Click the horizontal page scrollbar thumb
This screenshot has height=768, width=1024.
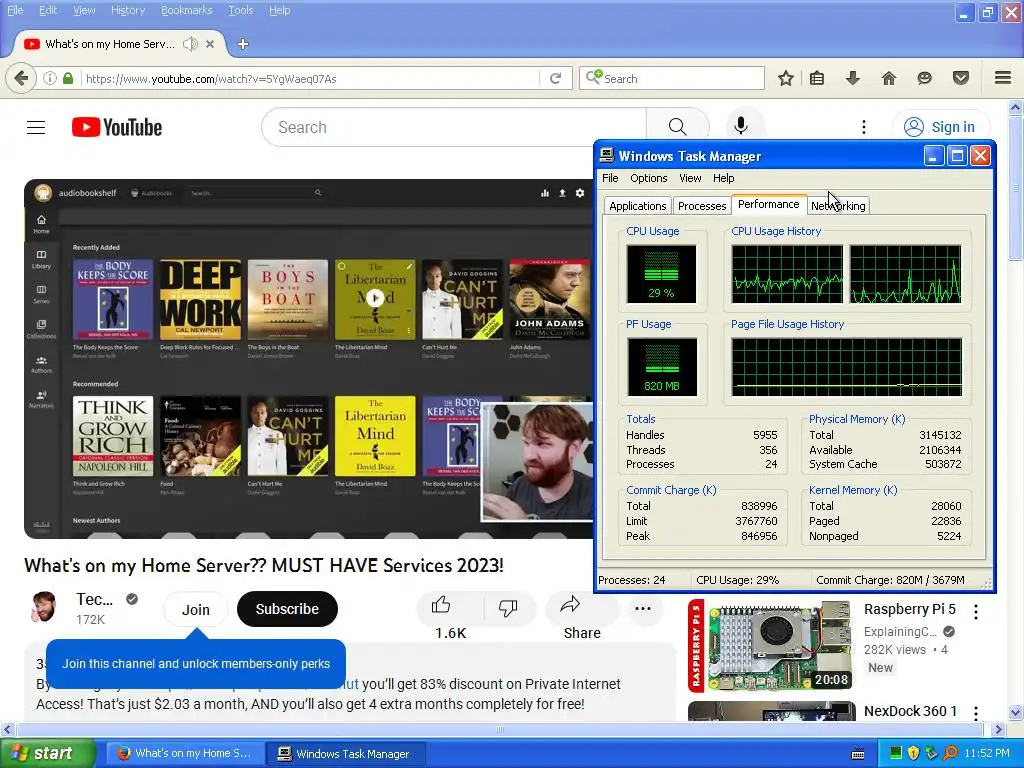pyautogui.click(x=500, y=729)
